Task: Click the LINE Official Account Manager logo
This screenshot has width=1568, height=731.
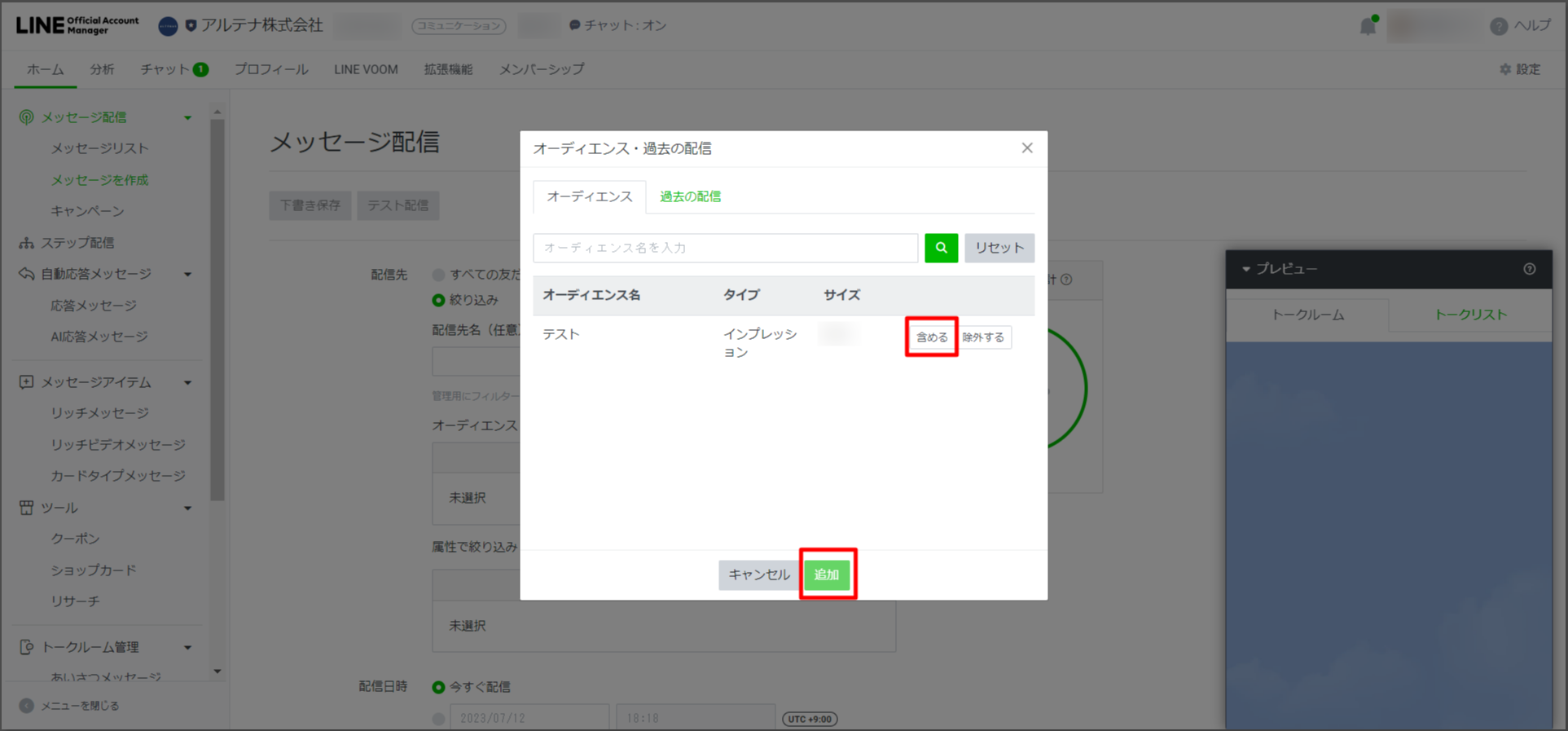Action: 77,25
